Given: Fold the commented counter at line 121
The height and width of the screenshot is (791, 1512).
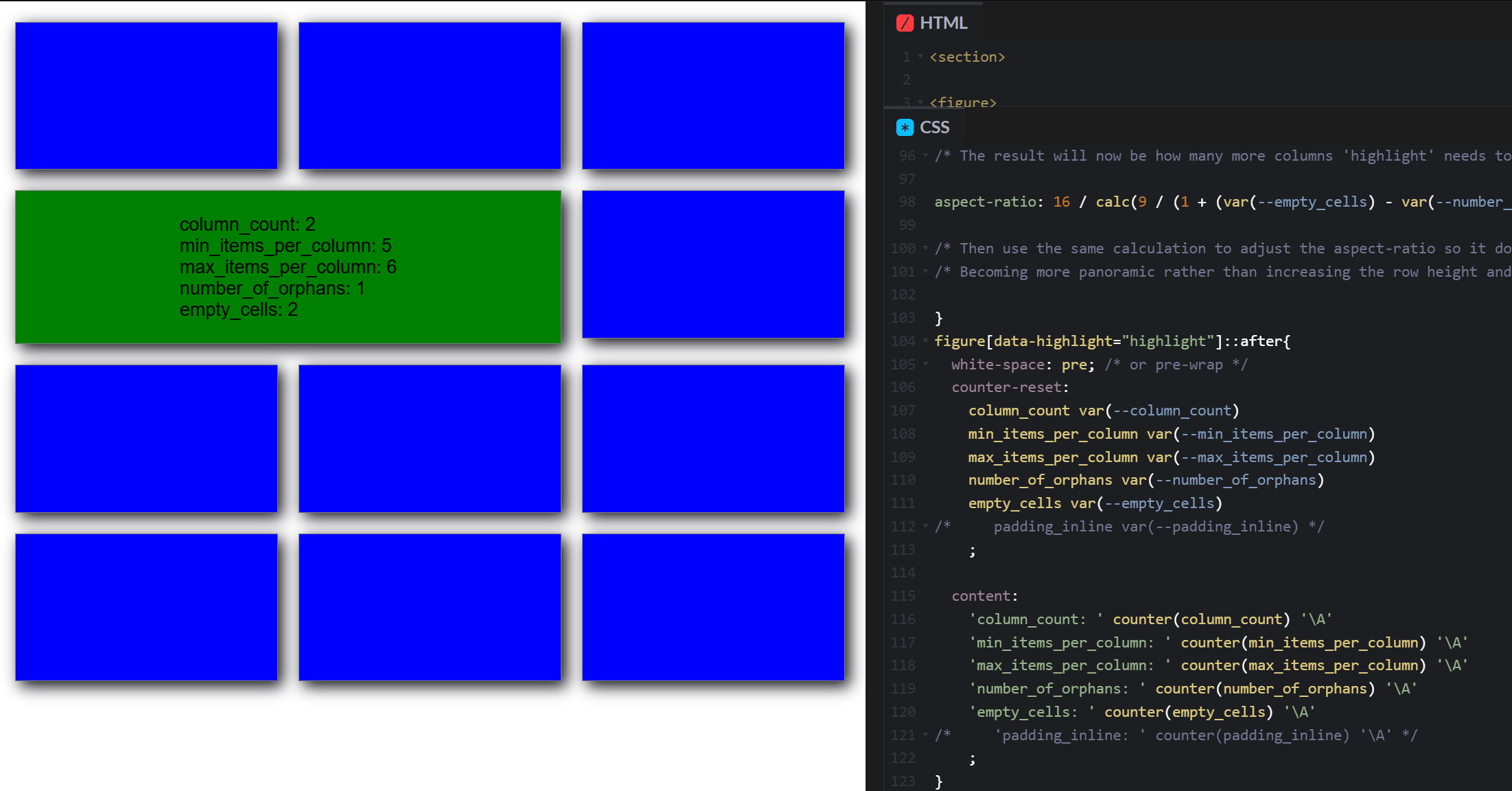Looking at the screenshot, I should coord(925,735).
